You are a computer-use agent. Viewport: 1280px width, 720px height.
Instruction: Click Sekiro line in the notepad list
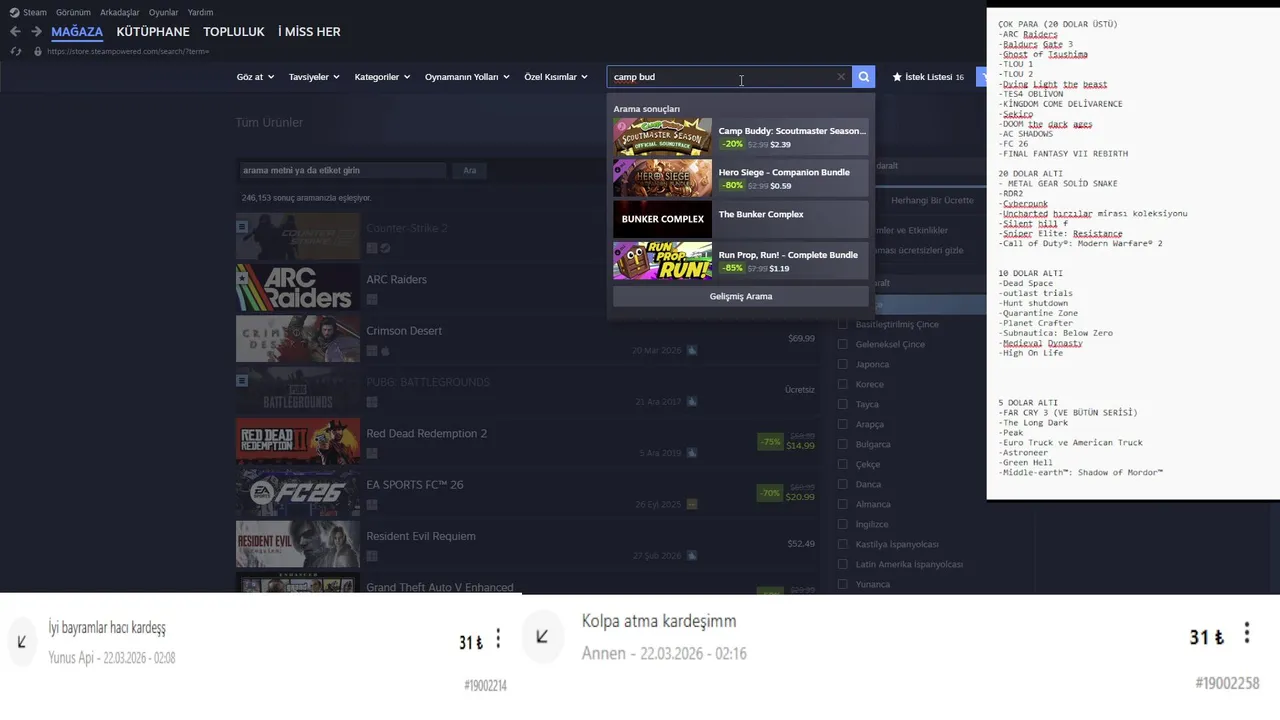coord(1018,114)
